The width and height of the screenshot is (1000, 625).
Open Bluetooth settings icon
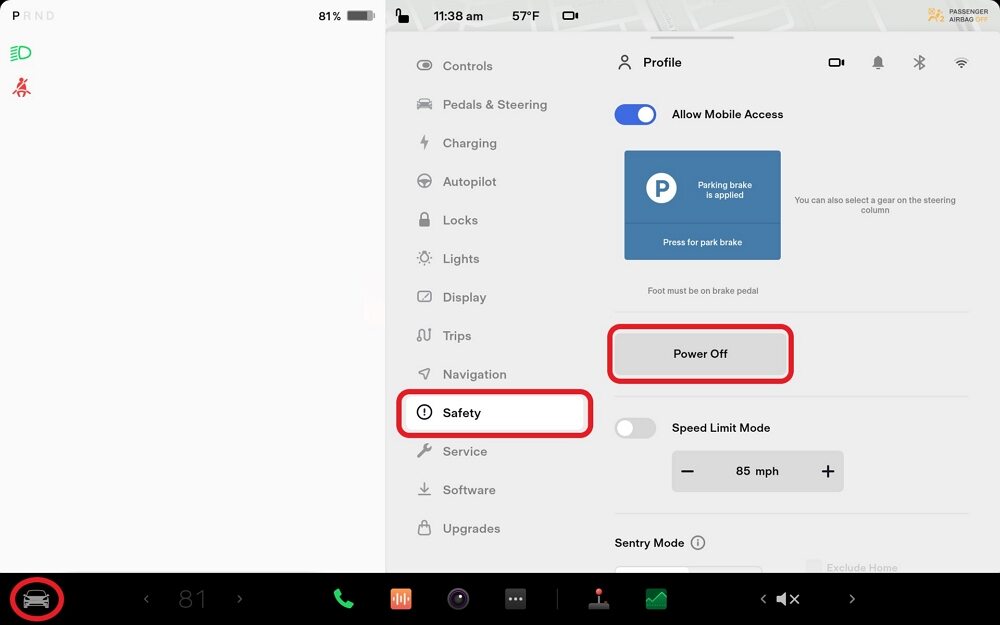[919, 63]
